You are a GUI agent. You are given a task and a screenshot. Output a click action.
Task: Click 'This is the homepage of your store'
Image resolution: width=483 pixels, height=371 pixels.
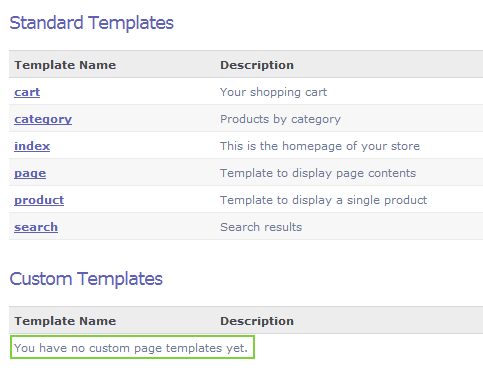click(320, 146)
